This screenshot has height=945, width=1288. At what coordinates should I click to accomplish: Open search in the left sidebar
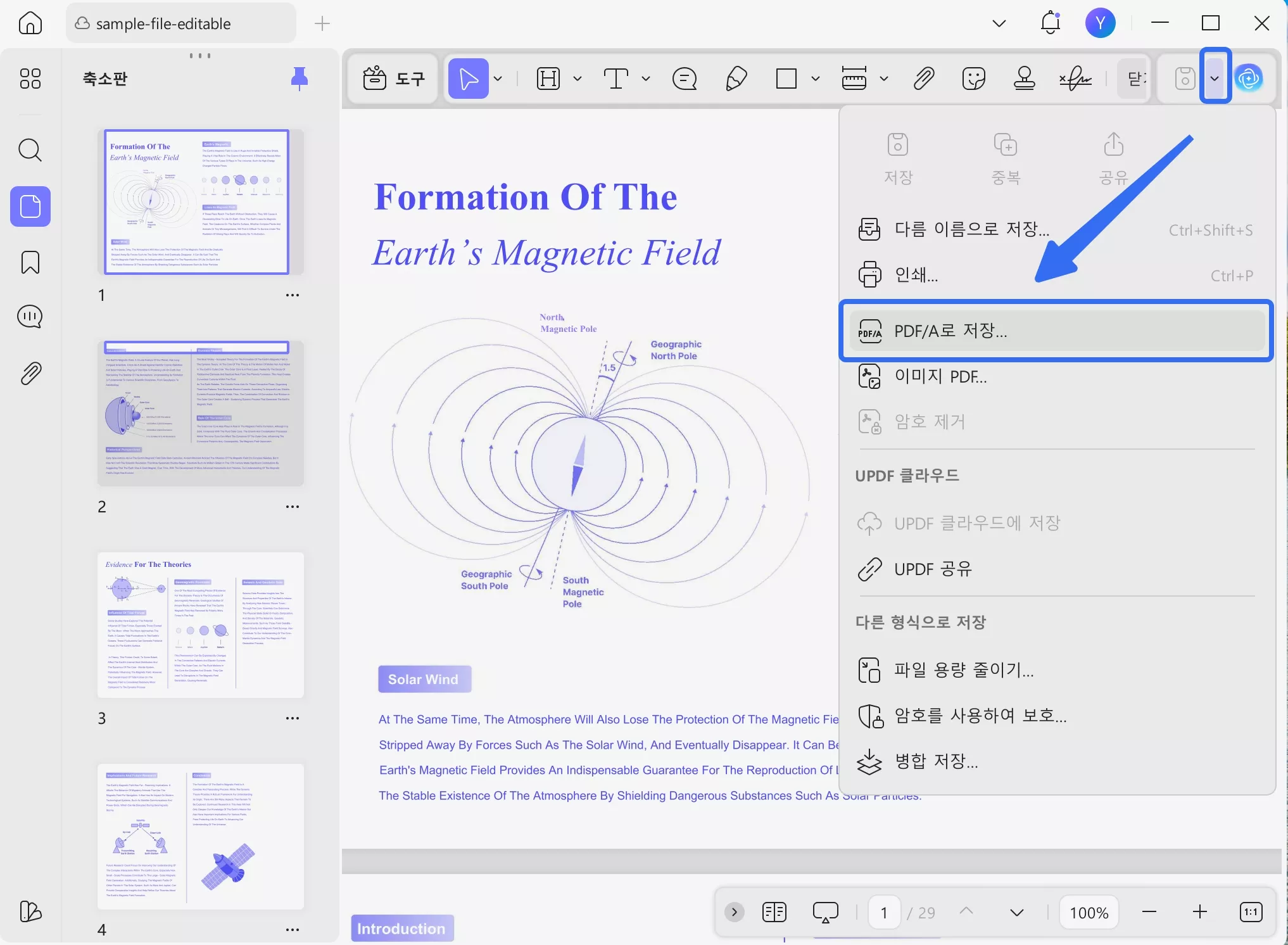(x=29, y=150)
